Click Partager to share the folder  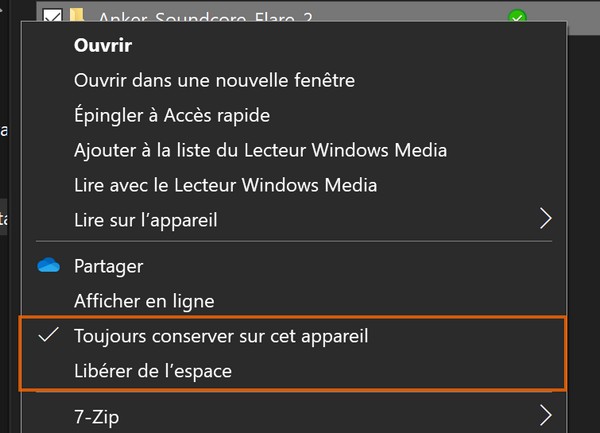point(108,266)
